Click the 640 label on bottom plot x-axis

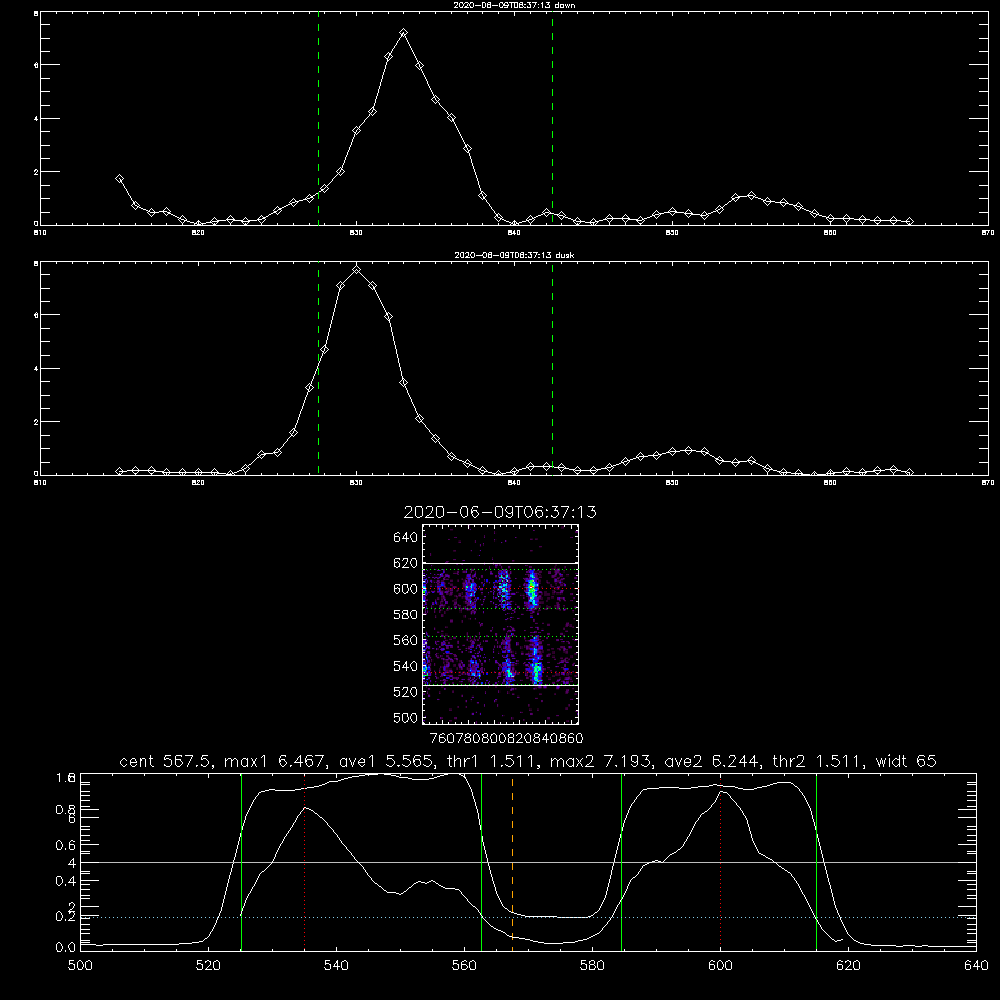(x=976, y=966)
